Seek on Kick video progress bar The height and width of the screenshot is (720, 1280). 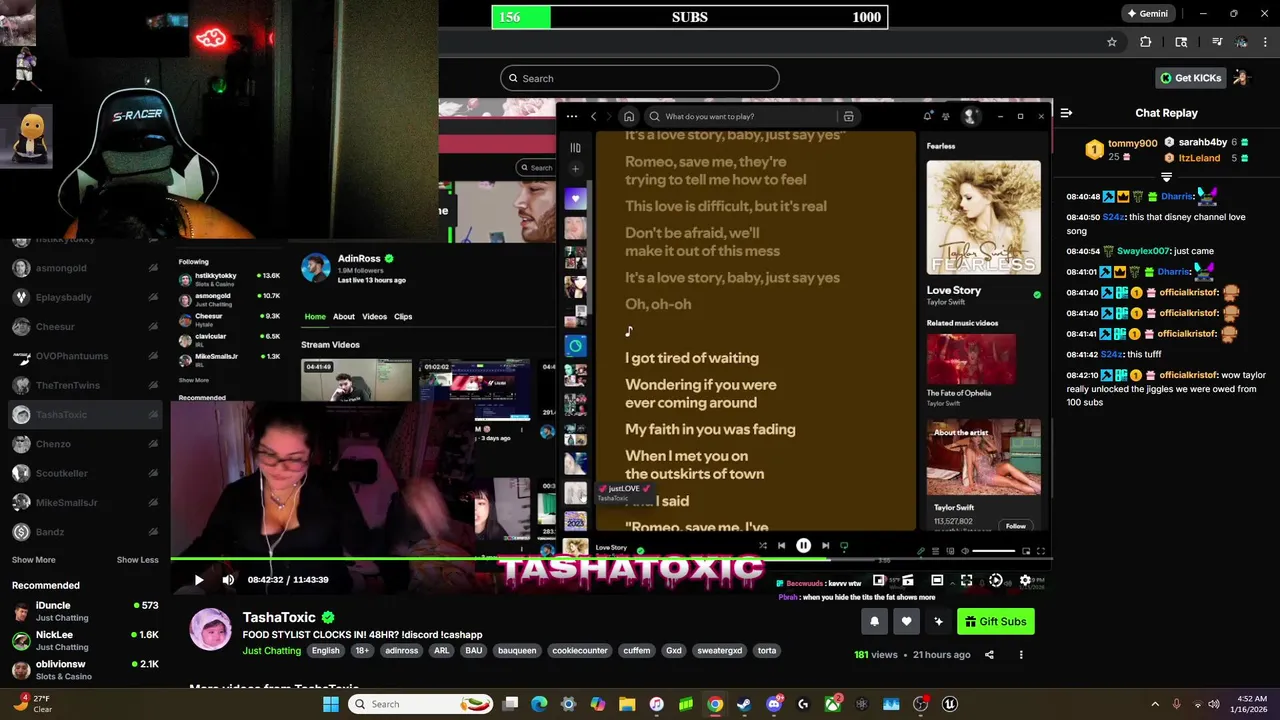pyautogui.click(x=610, y=559)
